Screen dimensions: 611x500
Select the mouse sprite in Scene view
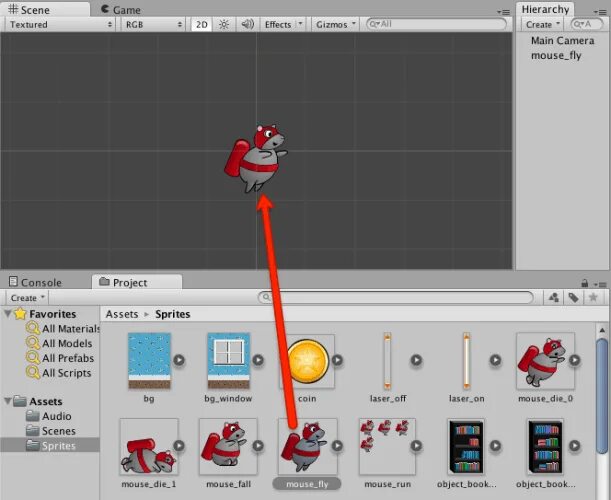click(256, 159)
